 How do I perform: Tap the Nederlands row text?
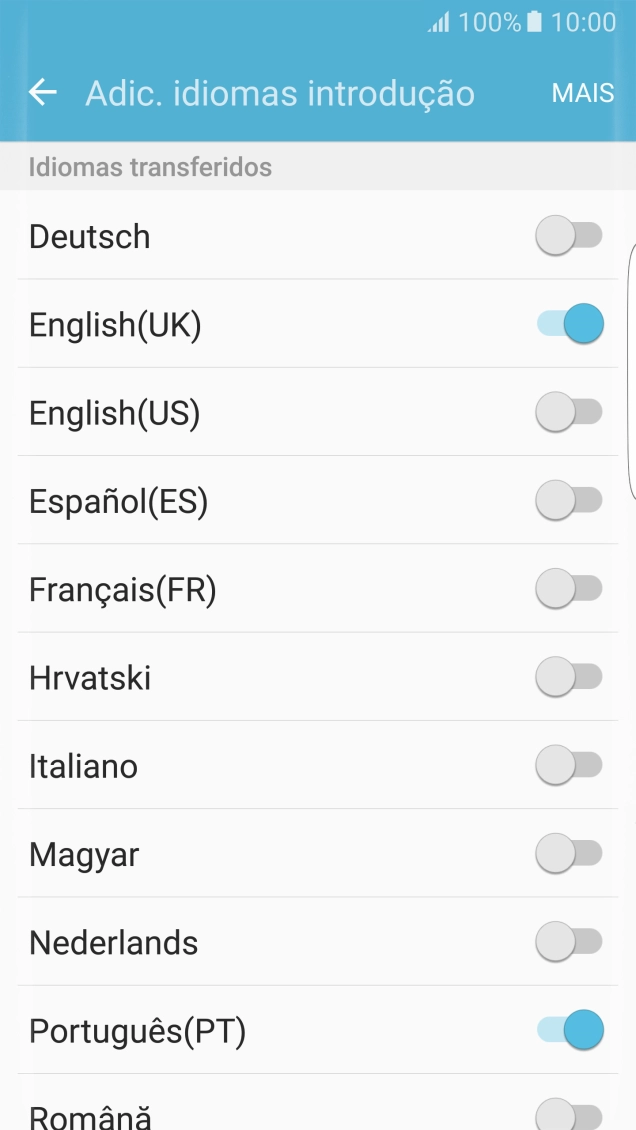[114, 943]
